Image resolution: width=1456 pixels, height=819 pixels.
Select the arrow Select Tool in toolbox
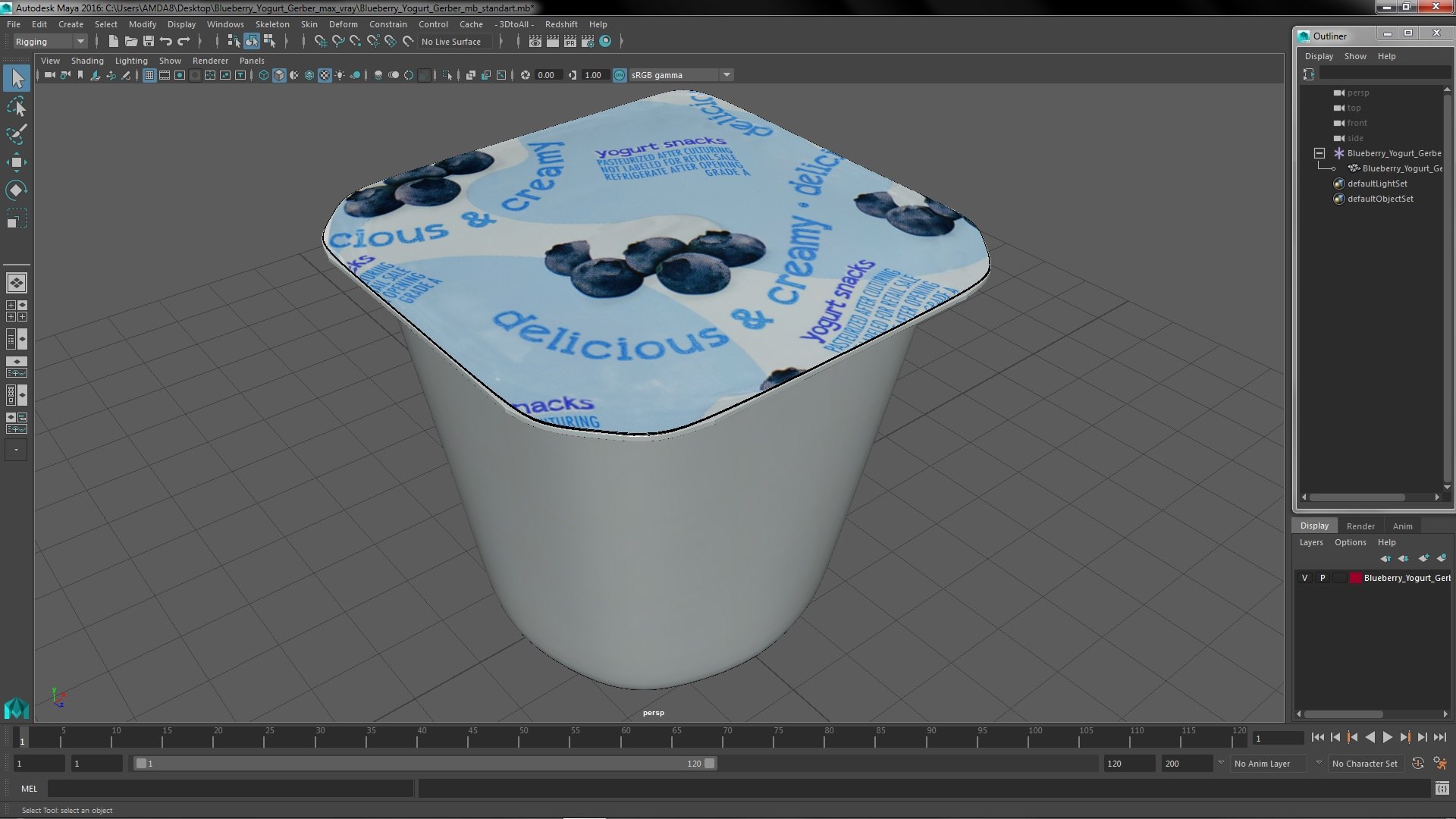(x=17, y=78)
